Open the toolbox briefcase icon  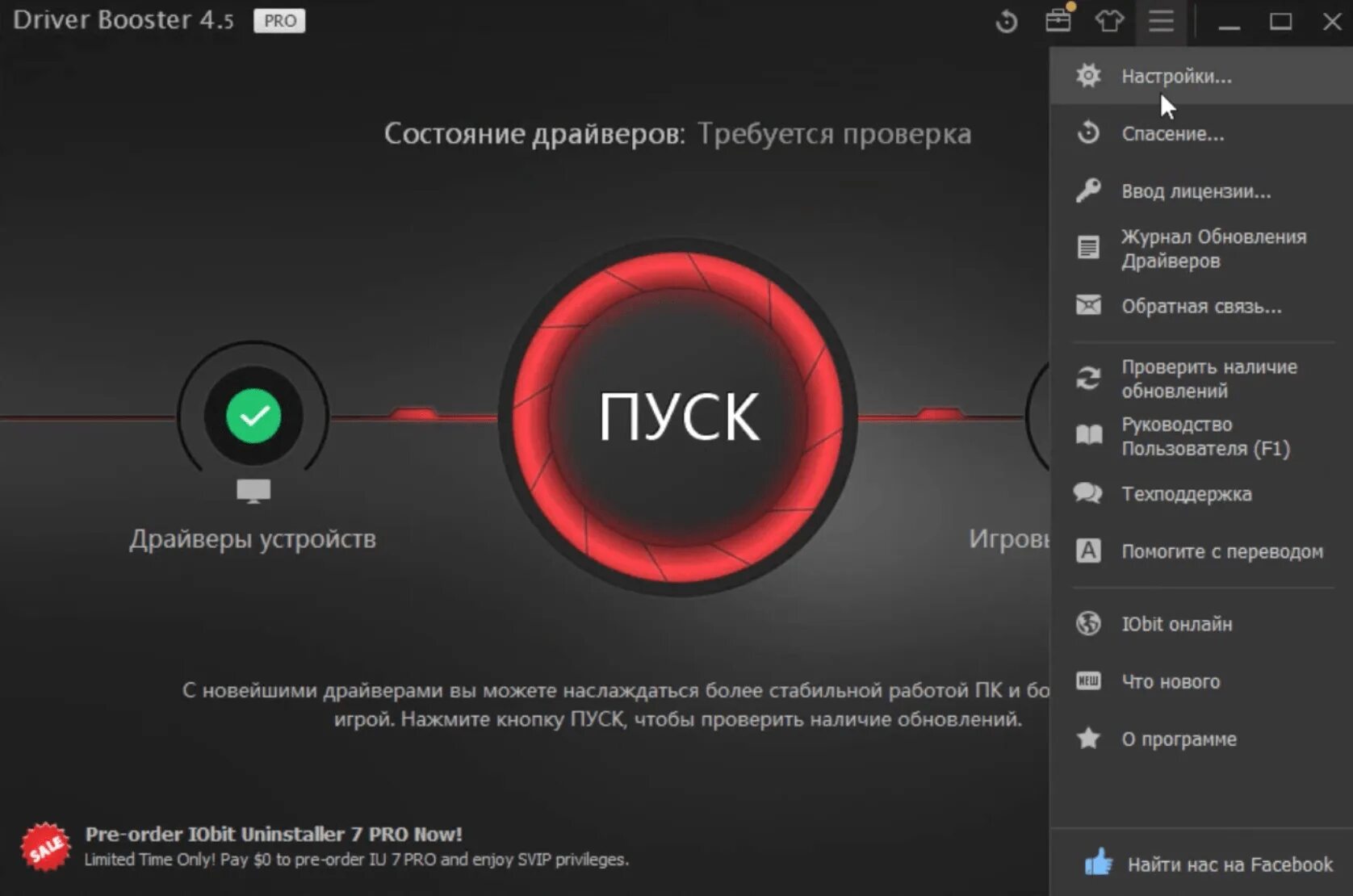[1058, 19]
